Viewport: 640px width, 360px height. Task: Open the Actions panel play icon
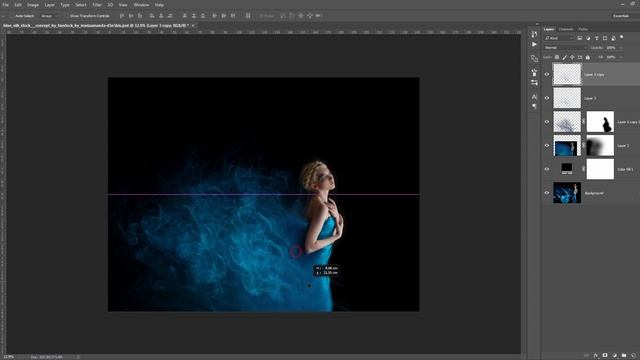tap(534, 44)
